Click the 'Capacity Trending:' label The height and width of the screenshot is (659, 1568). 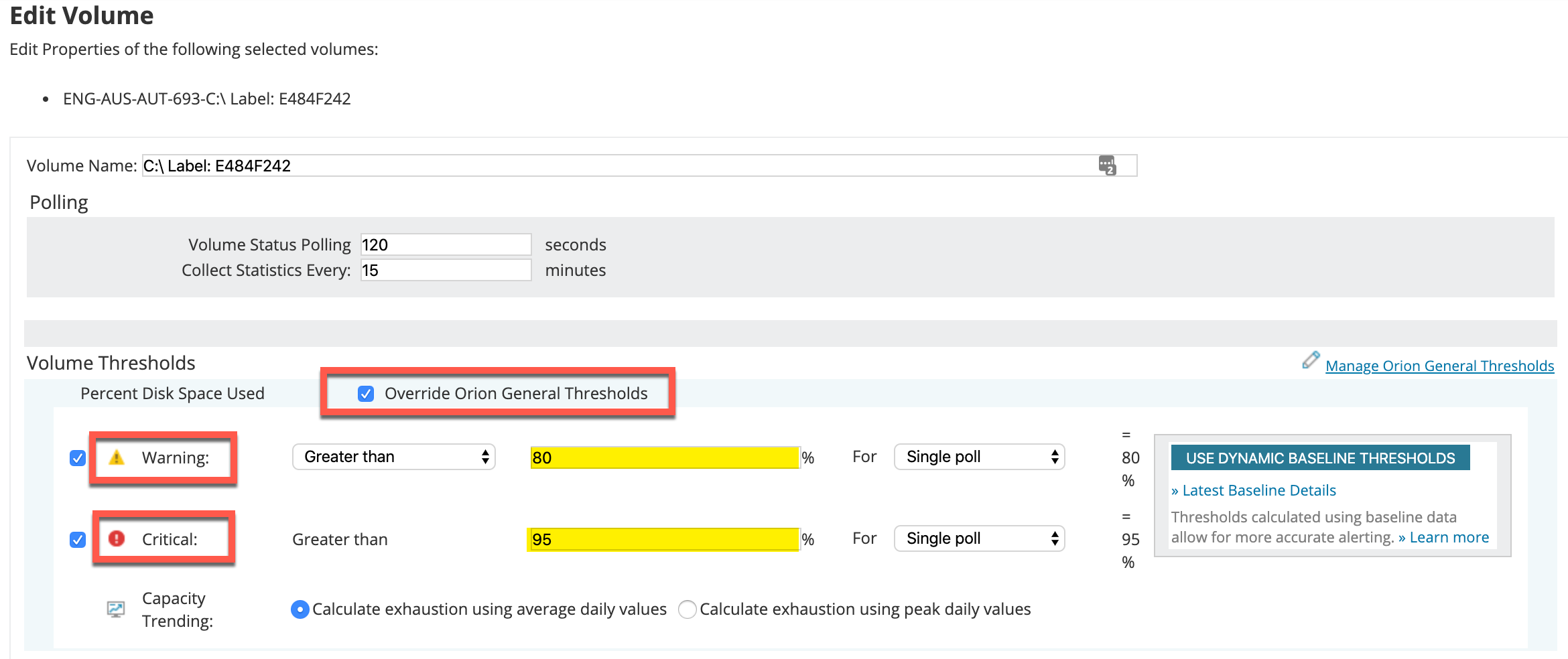[x=178, y=609]
